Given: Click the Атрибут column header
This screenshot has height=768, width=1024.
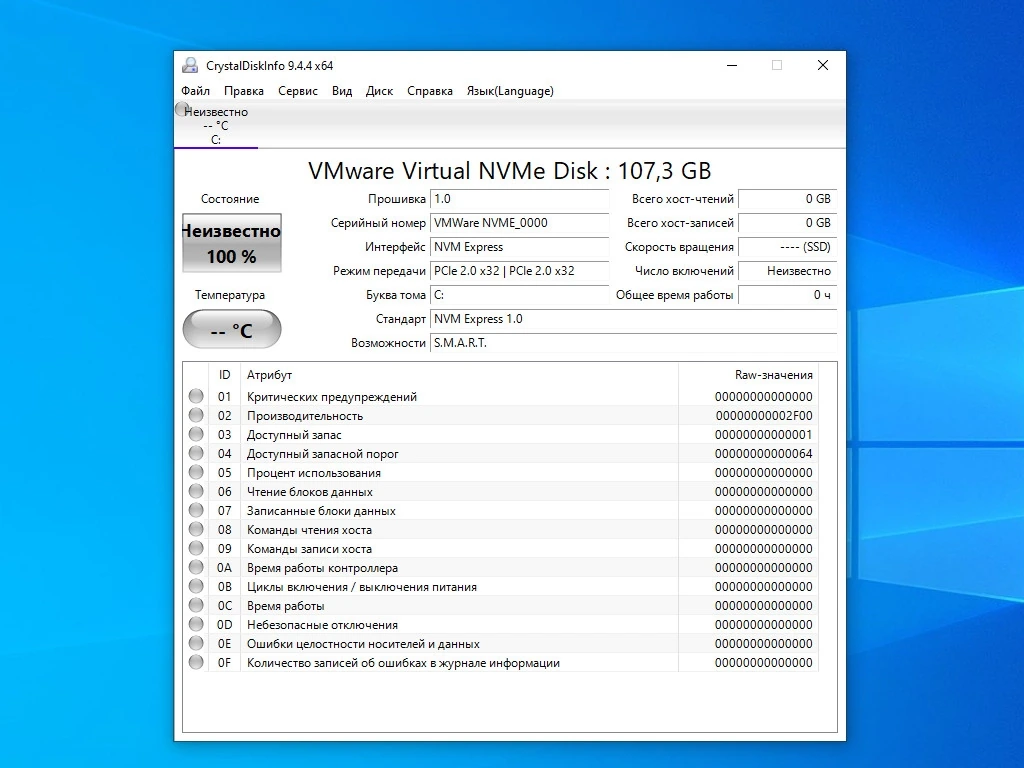Looking at the screenshot, I should click(460, 375).
